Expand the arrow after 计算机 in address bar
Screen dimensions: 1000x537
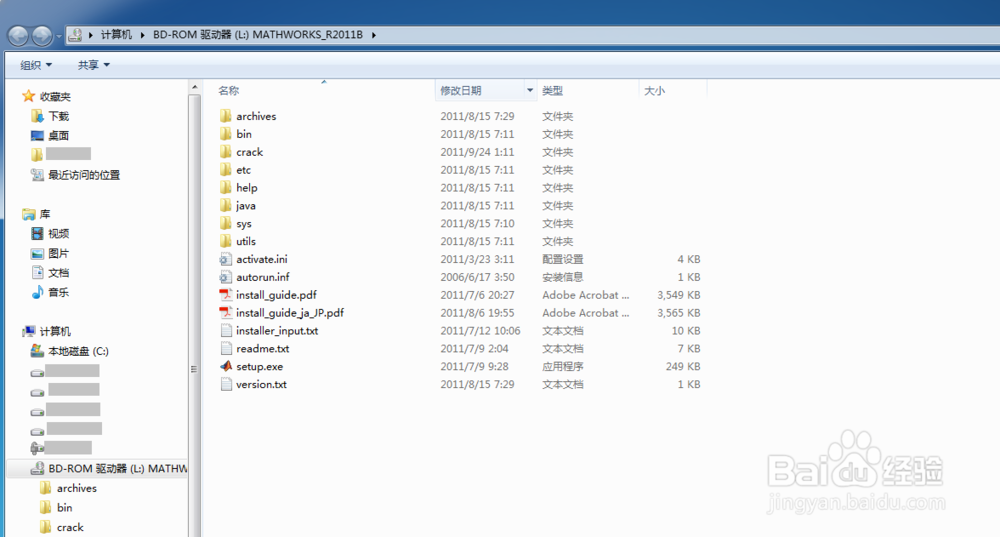coord(142,35)
